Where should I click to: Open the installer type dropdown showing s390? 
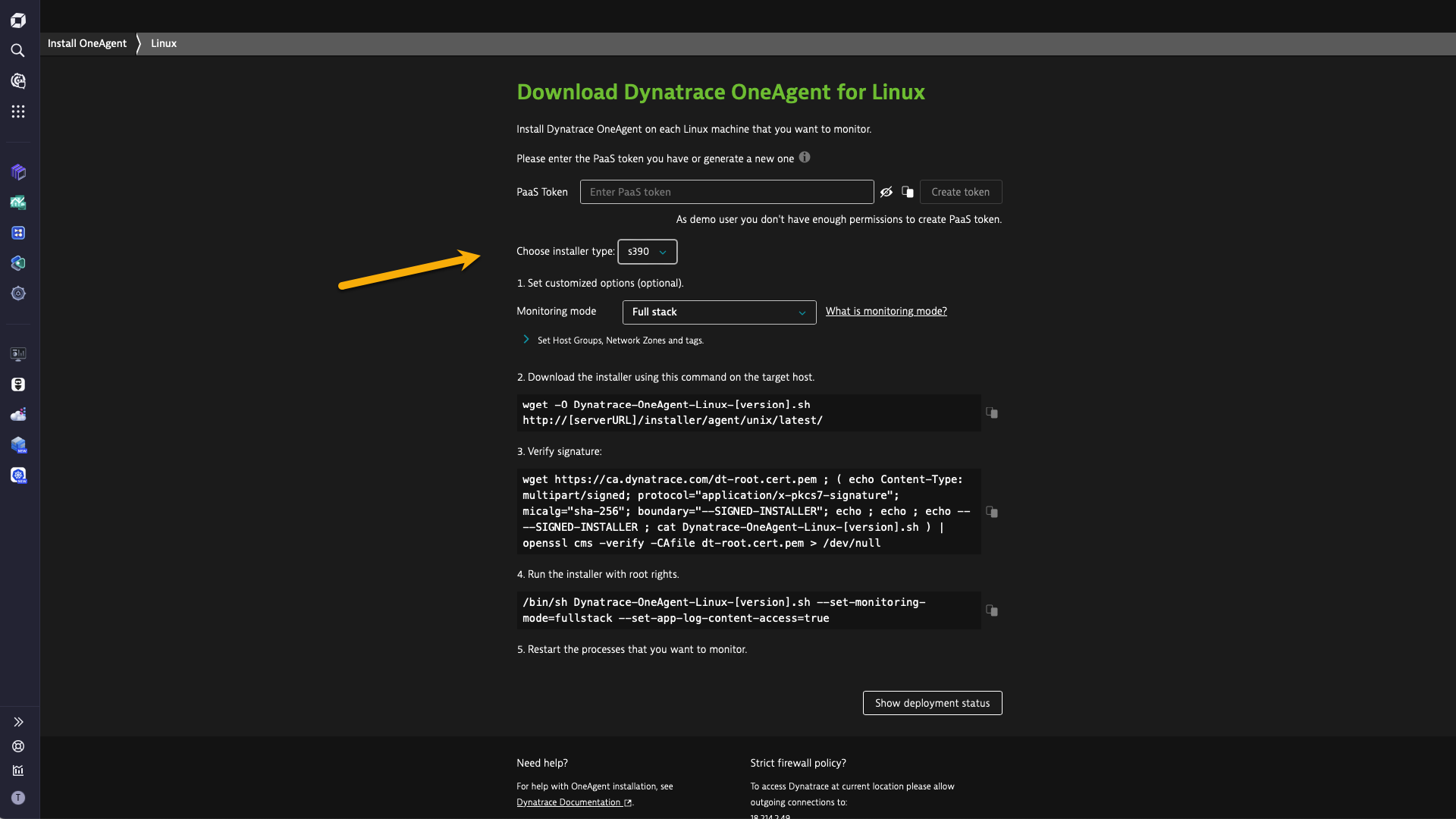pyautogui.click(x=647, y=251)
